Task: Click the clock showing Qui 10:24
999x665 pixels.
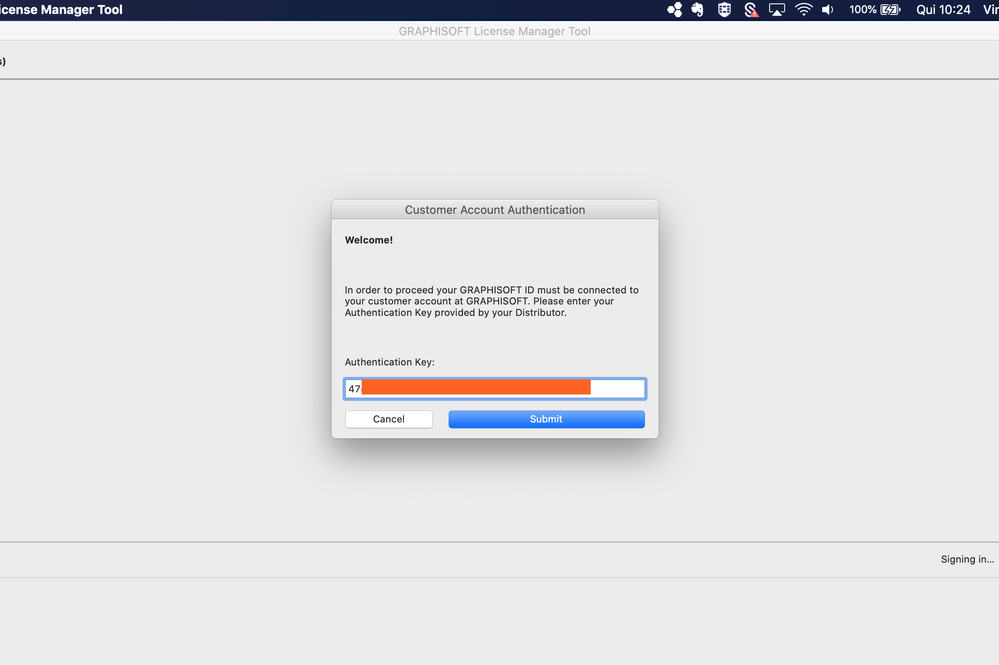Action: [943, 10]
